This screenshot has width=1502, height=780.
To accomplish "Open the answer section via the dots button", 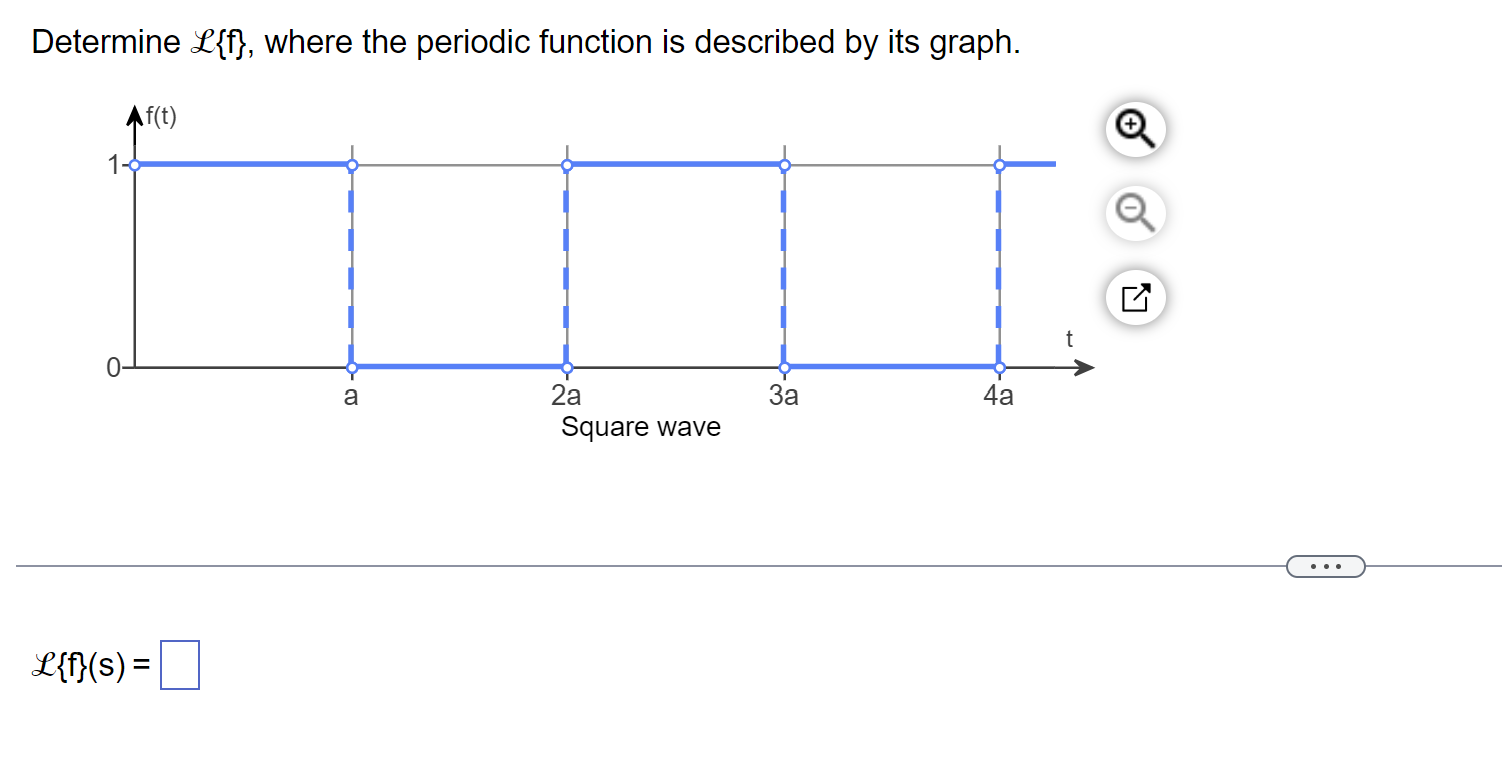I will point(1326,566).
